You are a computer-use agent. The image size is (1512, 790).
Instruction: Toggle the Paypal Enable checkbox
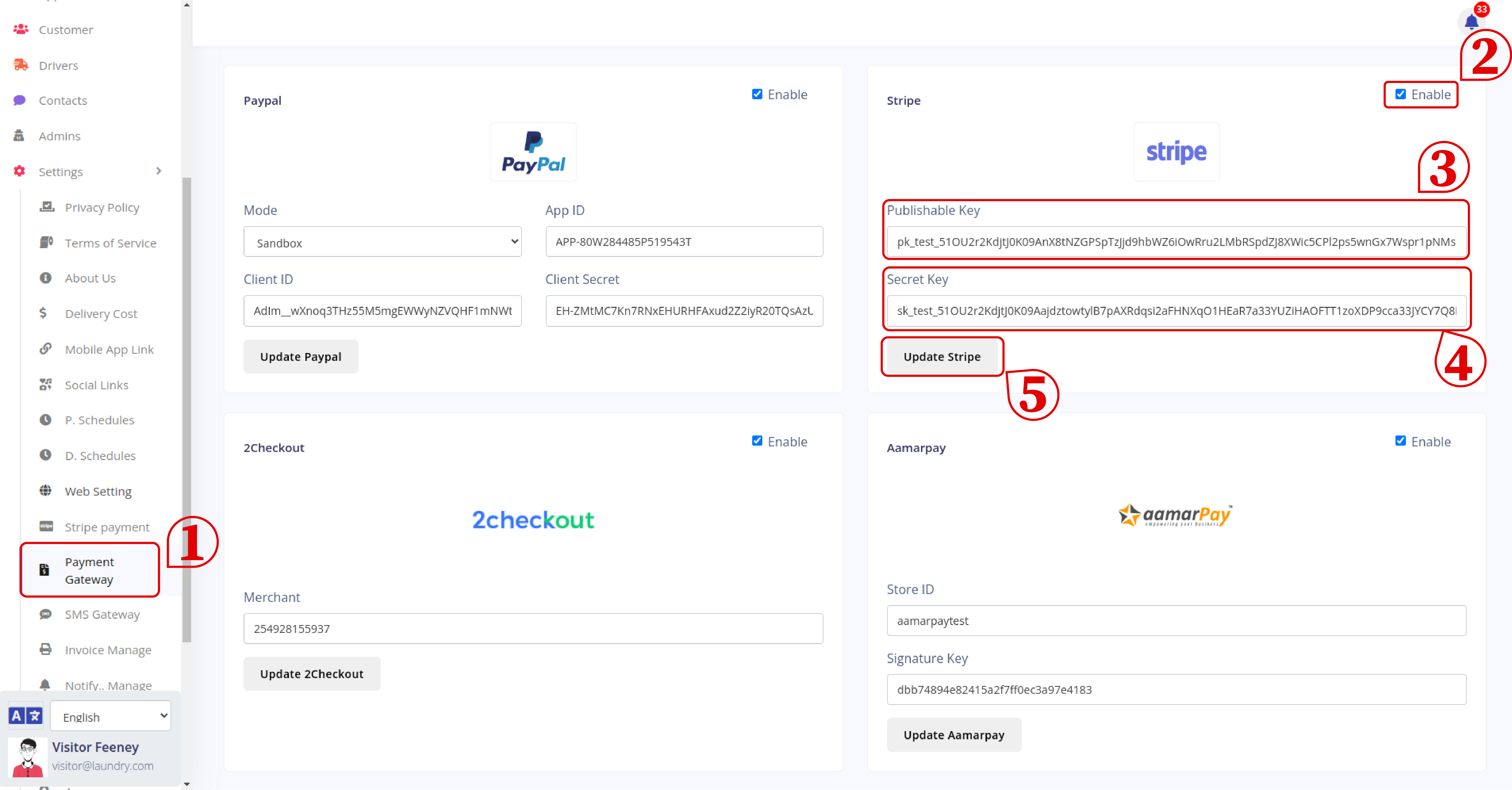pyautogui.click(x=757, y=94)
